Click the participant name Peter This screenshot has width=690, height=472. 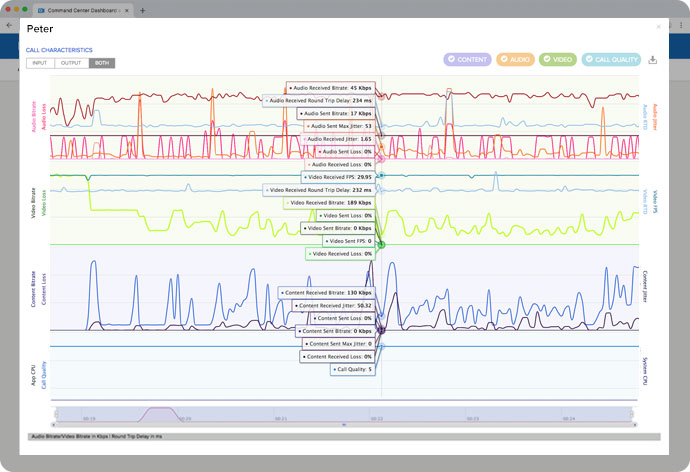tap(40, 29)
